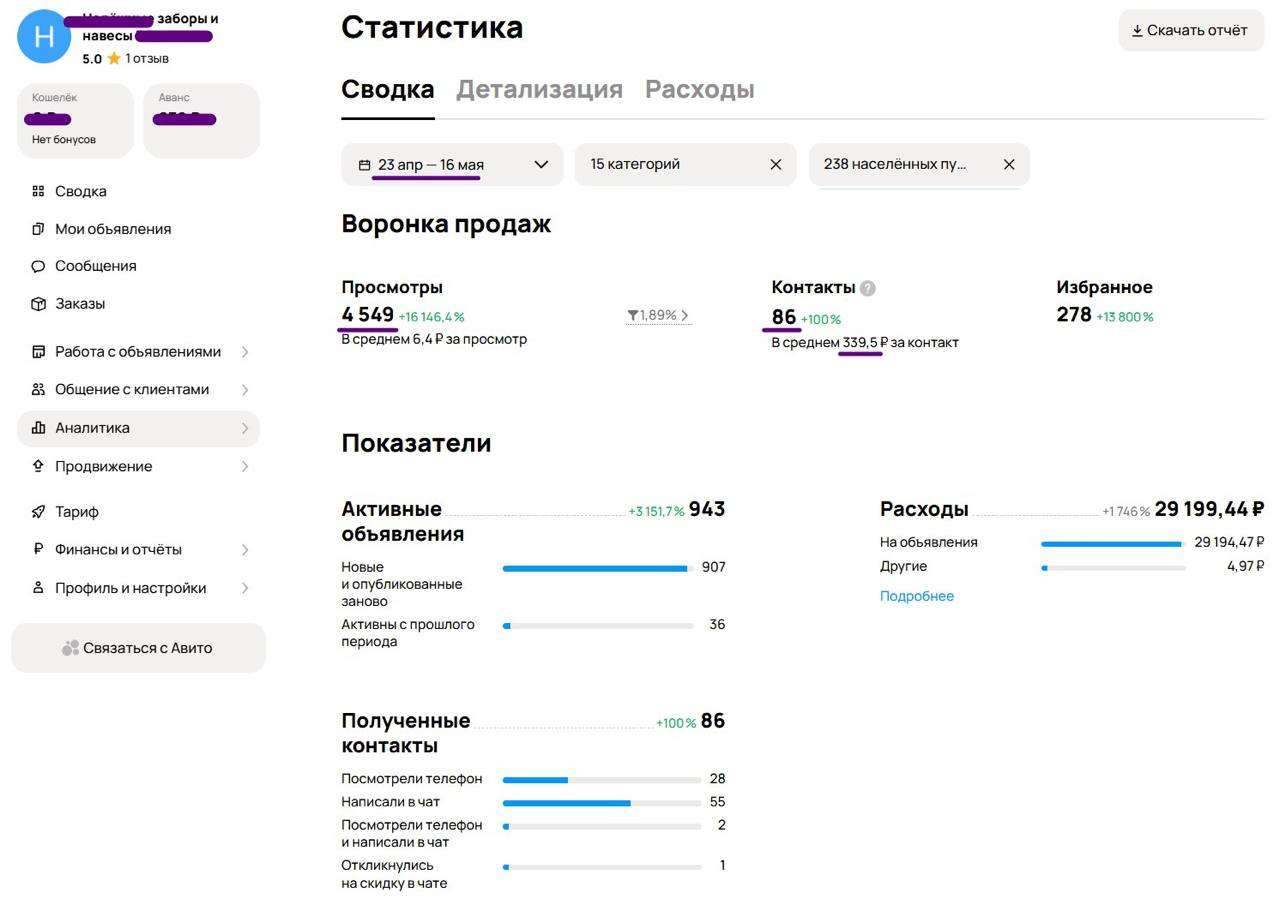Screen dimensions: 1280x911
Task: Click the help question mark next to Контакты
Action: pos(868,288)
